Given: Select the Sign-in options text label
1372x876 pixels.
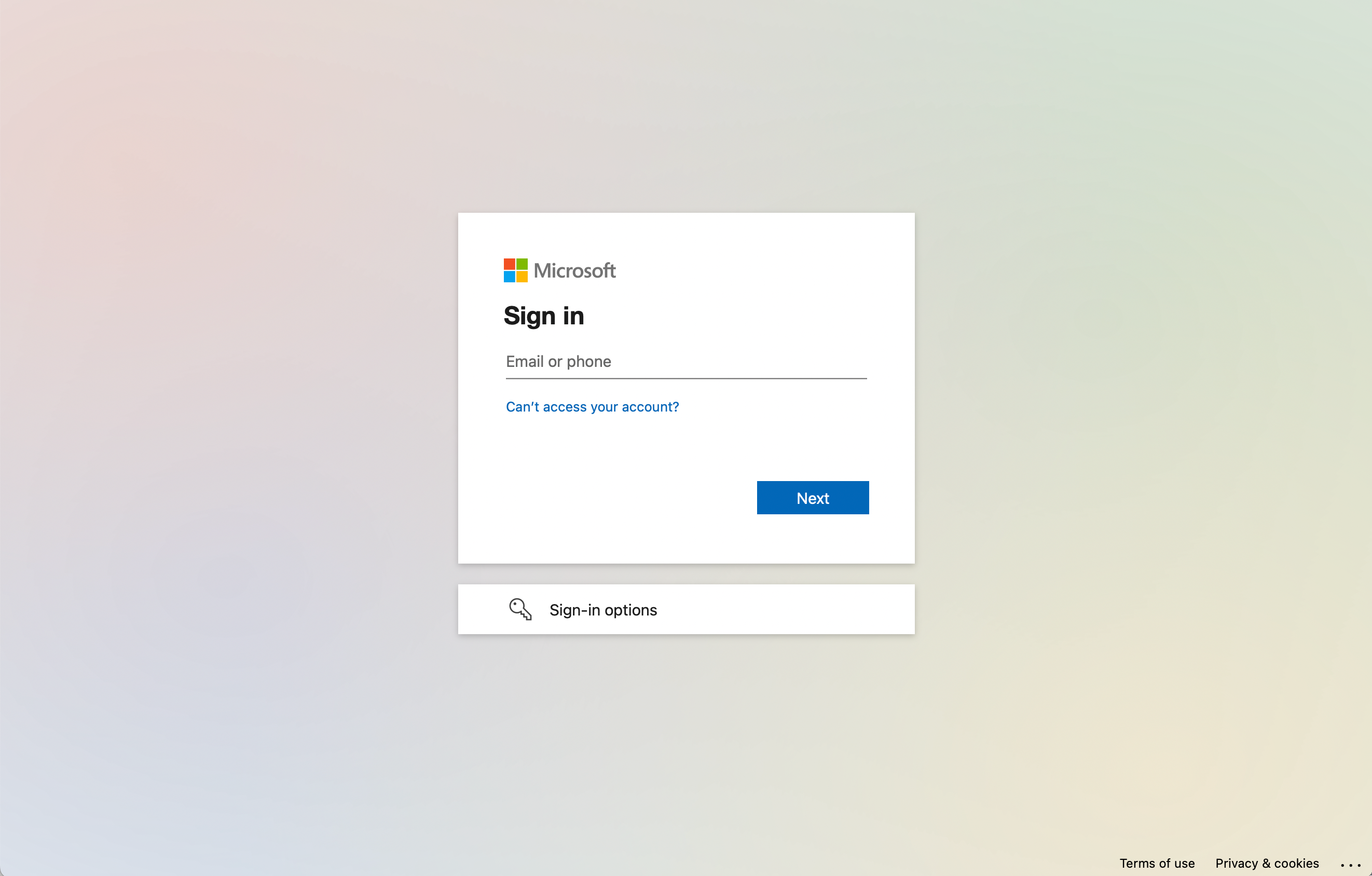Looking at the screenshot, I should (603, 610).
